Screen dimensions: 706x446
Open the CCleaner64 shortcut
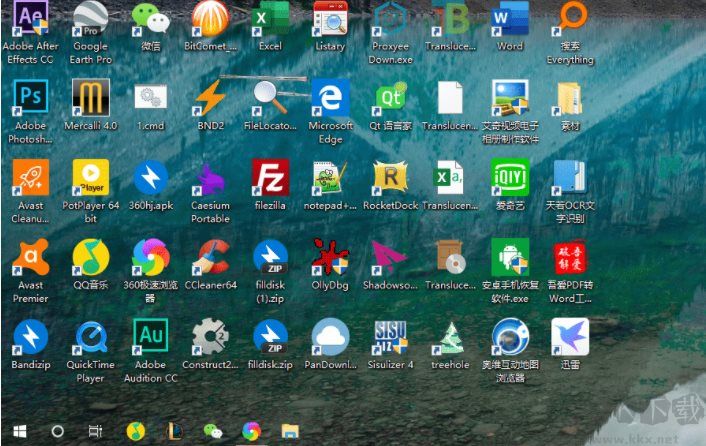210,258
